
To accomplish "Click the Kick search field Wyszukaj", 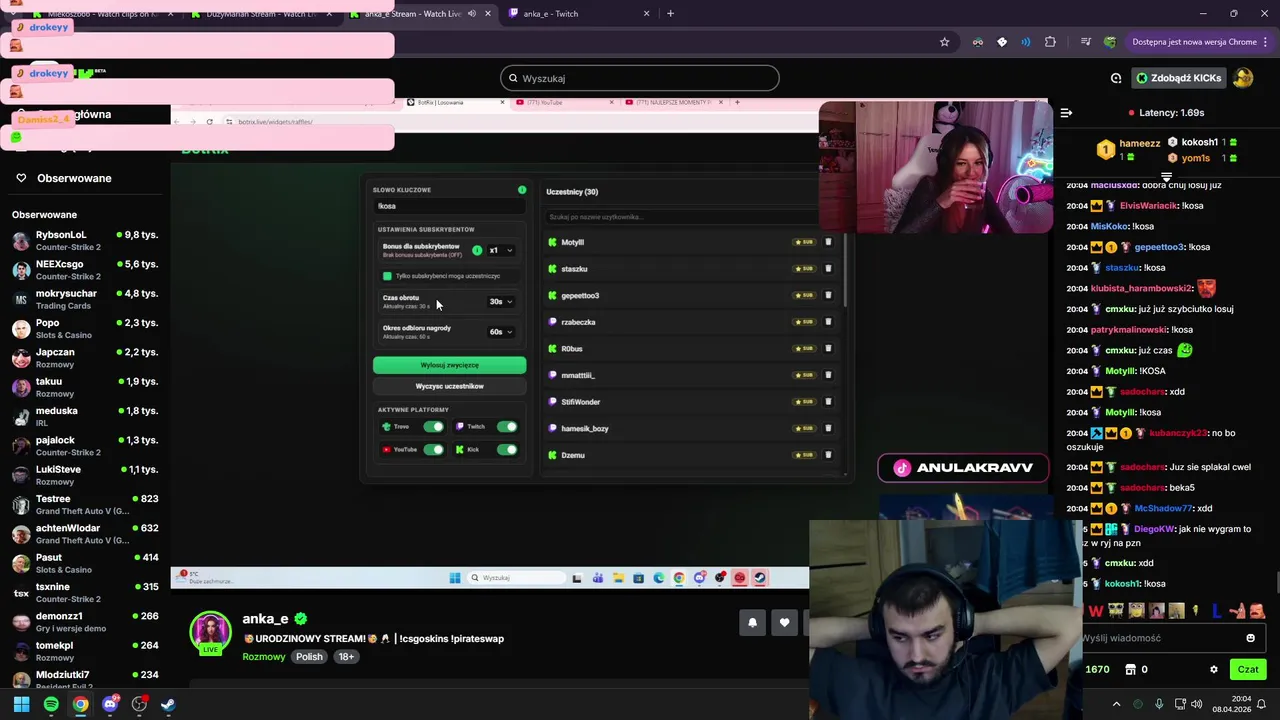I will click(640, 78).
